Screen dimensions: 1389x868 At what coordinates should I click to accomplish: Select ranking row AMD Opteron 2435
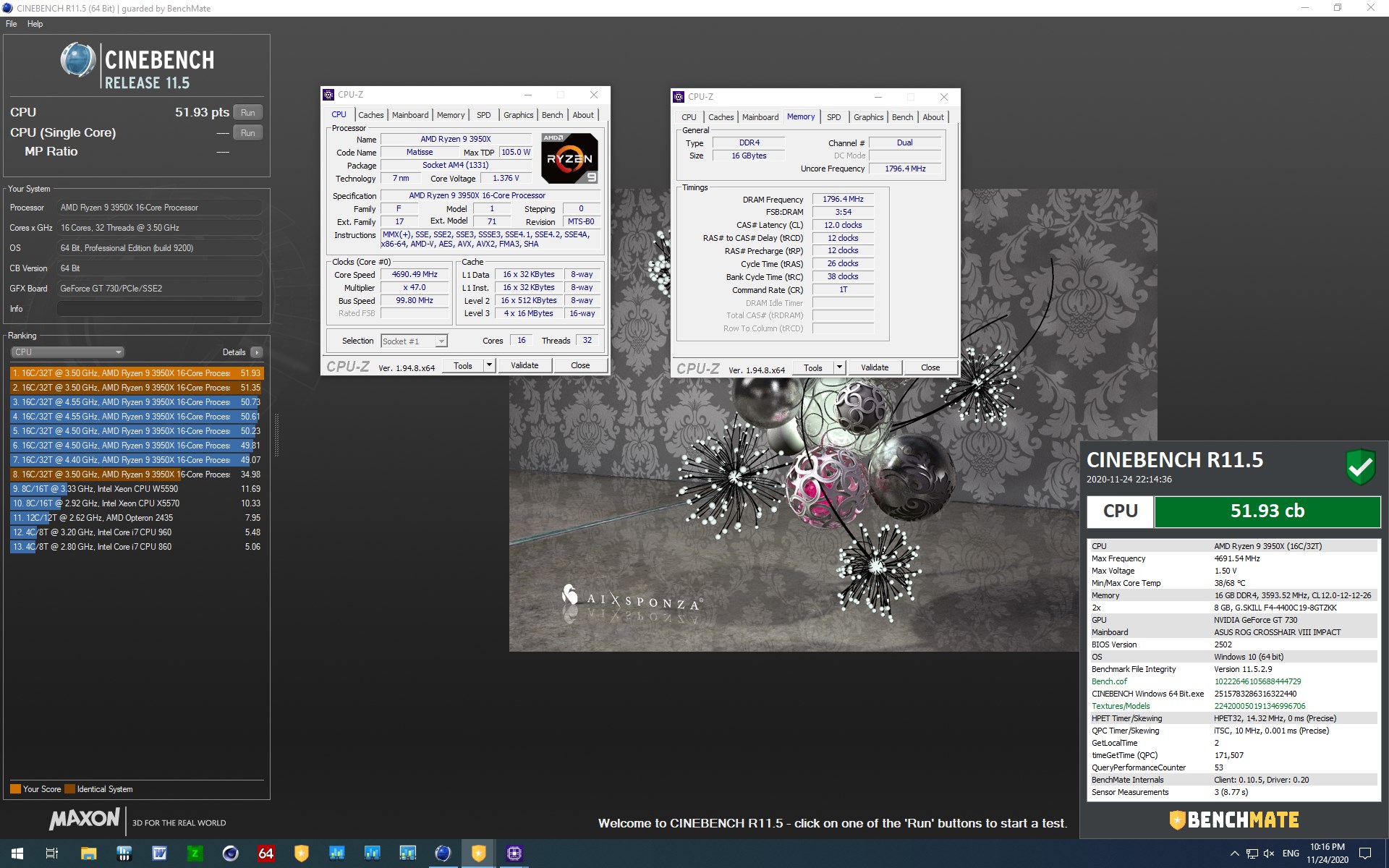click(x=137, y=518)
